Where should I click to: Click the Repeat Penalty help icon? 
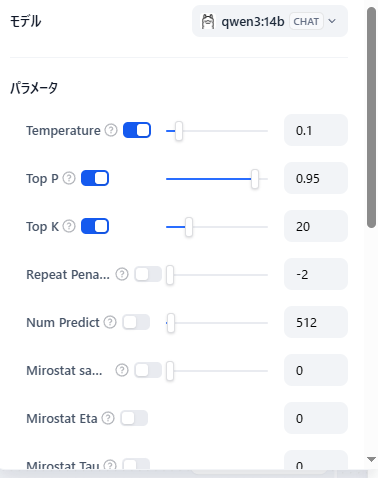(122, 274)
